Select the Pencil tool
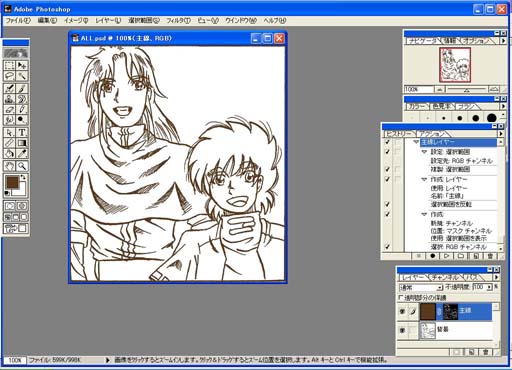Viewport: 512px width, 370px height. (x=22, y=109)
